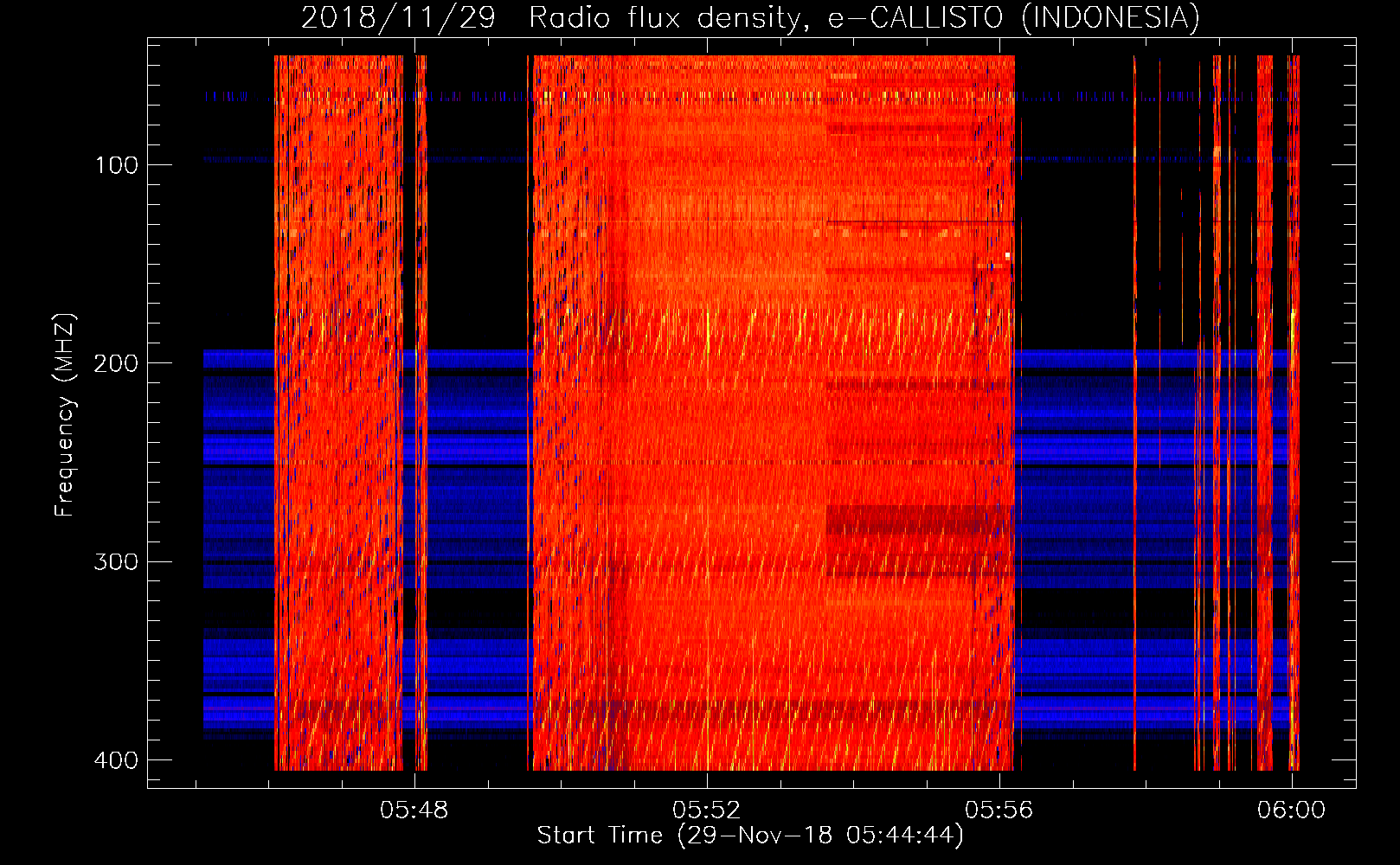Click the '05:56' time tick label

pos(999,810)
